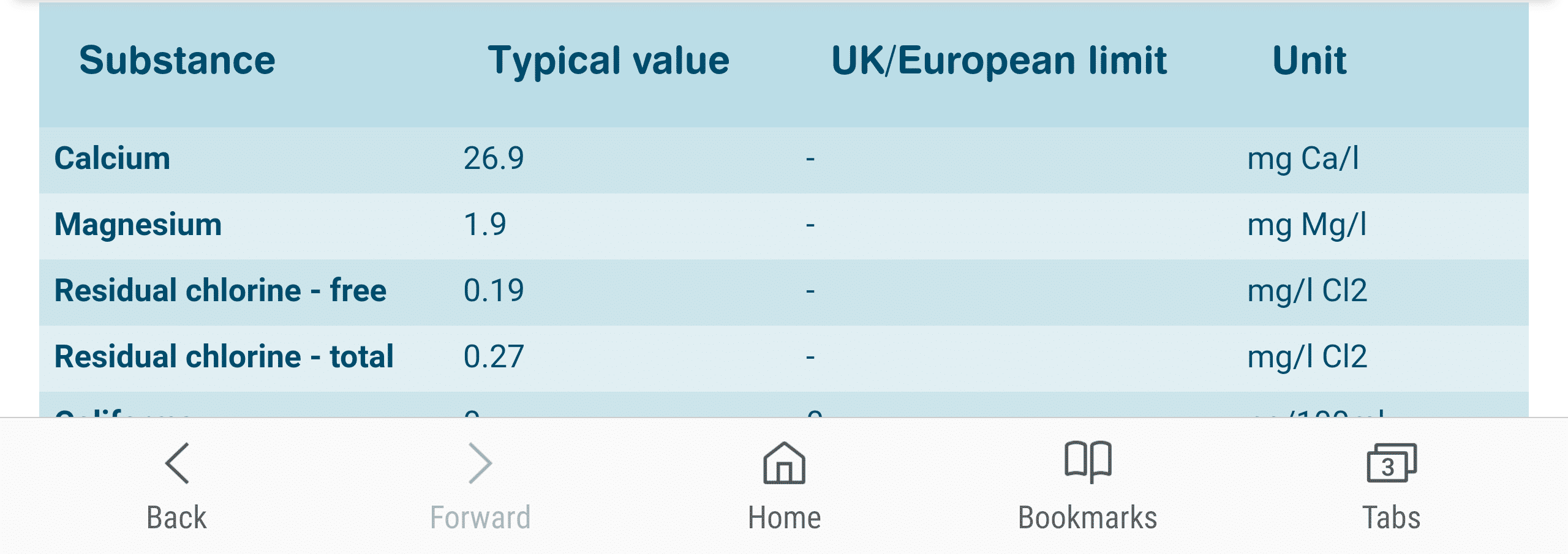
Task: Click the Bookmarks label text
Action: point(1088,518)
